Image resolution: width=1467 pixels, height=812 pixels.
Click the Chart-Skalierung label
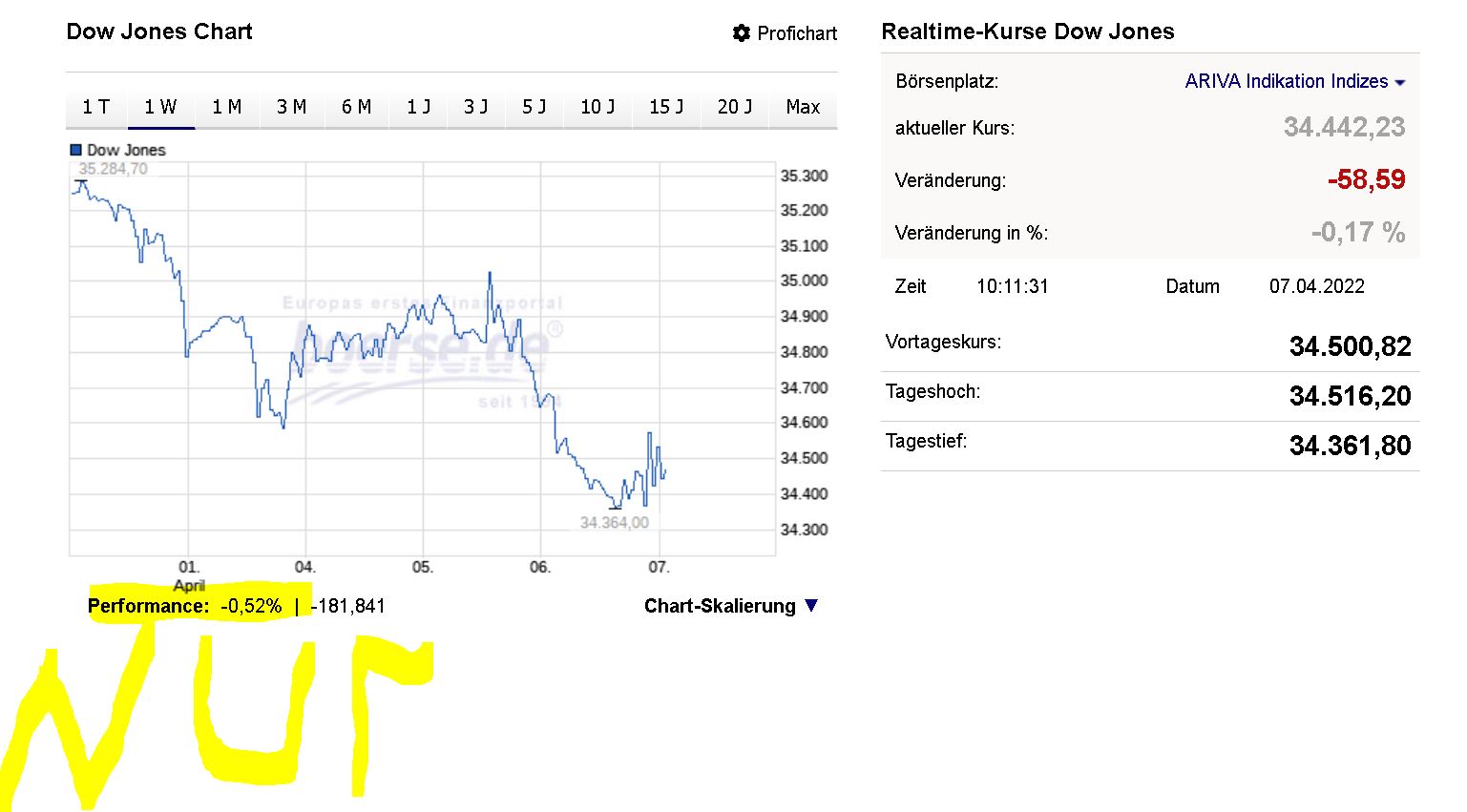(x=720, y=606)
